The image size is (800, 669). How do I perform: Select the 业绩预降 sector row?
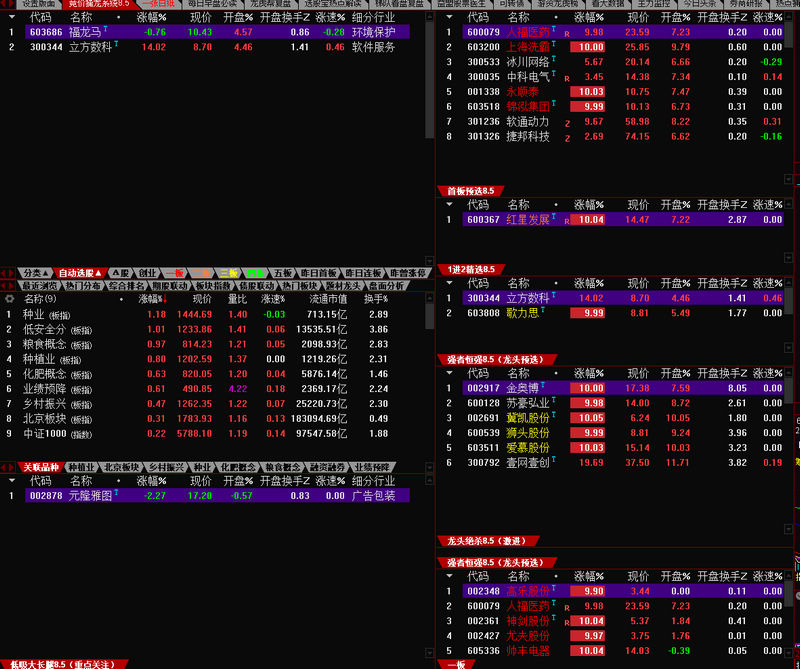(x=199, y=389)
